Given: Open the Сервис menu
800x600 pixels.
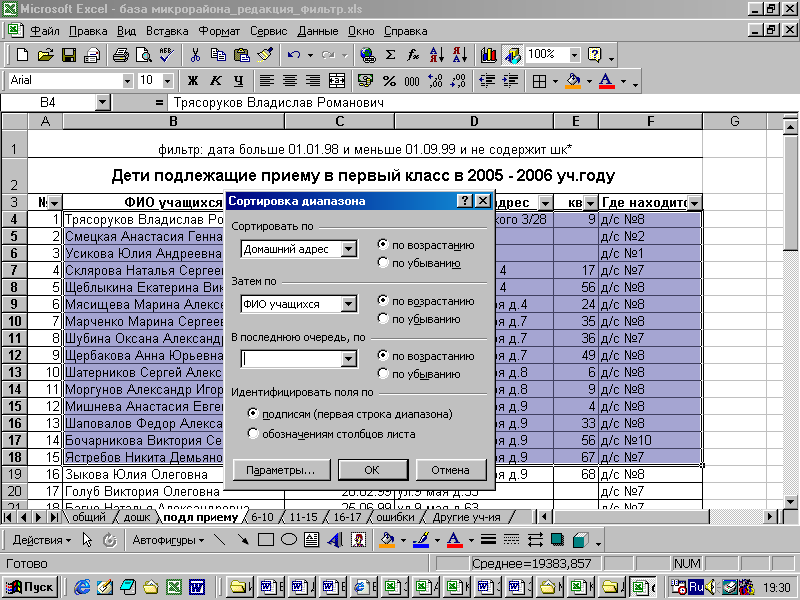Looking at the screenshot, I should 268,31.
